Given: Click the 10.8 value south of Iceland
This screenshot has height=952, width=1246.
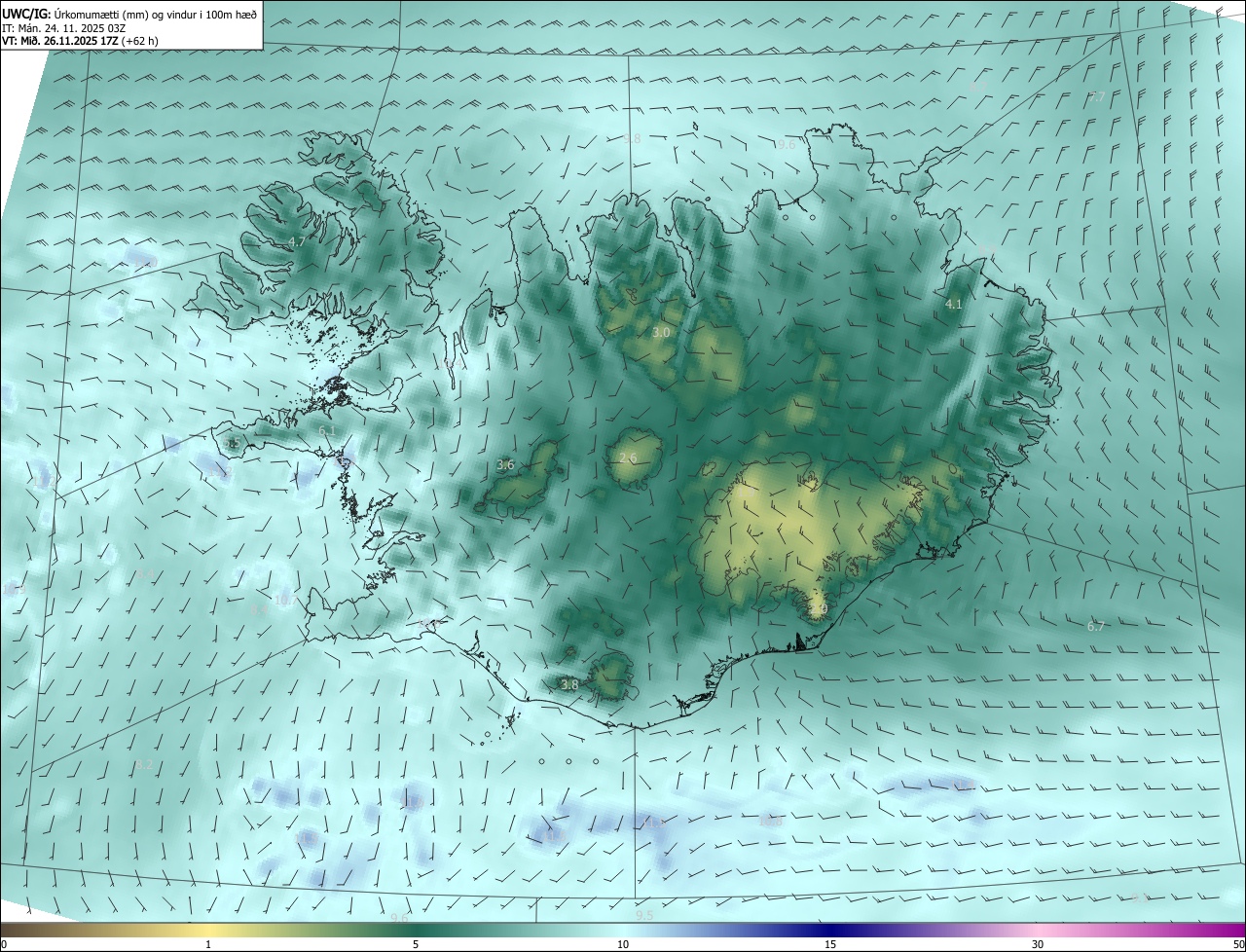Looking at the screenshot, I should click(x=771, y=821).
